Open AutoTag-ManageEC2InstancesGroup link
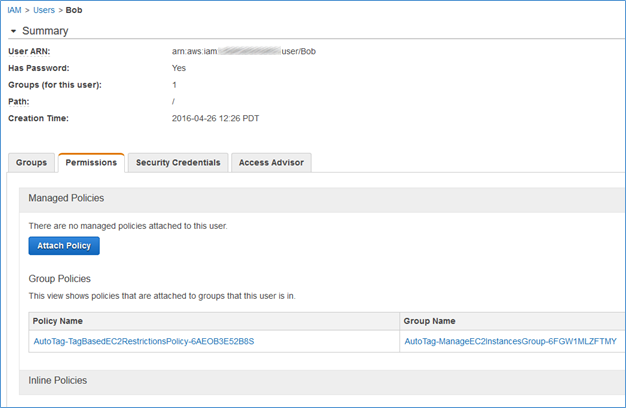Viewport: 626px width, 408px height. tap(511, 341)
